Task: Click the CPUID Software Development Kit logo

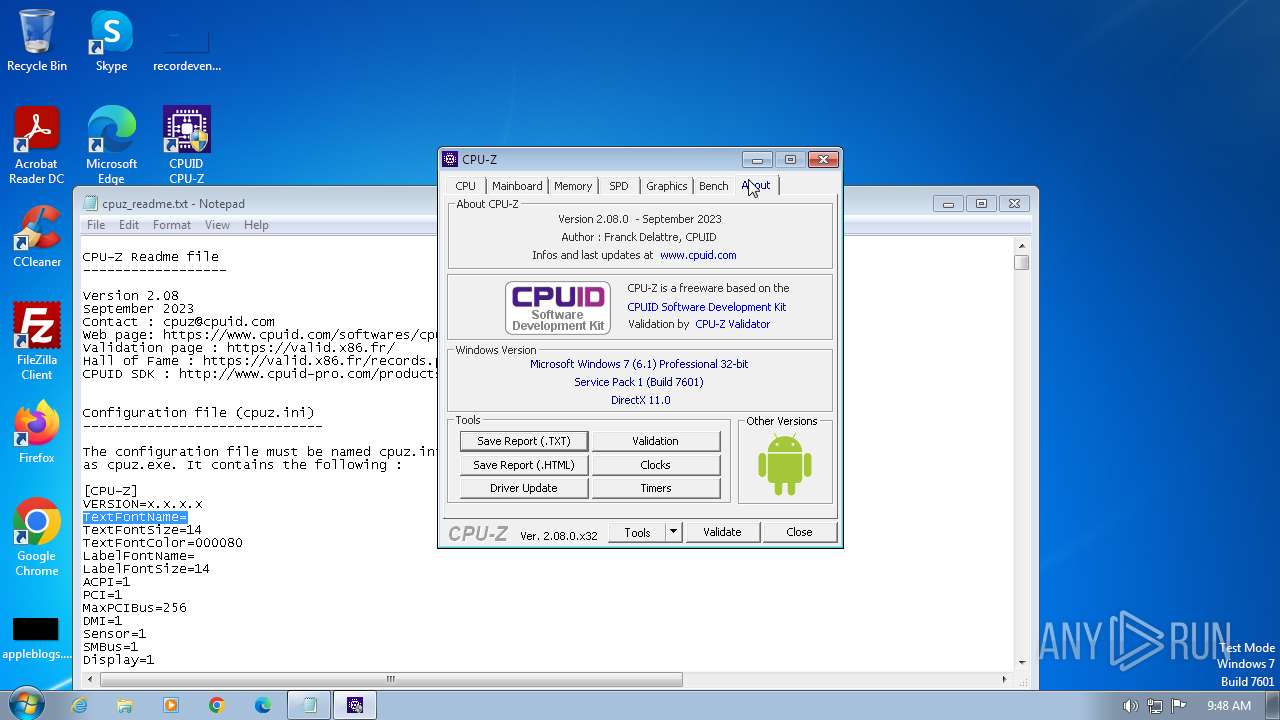Action: (x=557, y=307)
